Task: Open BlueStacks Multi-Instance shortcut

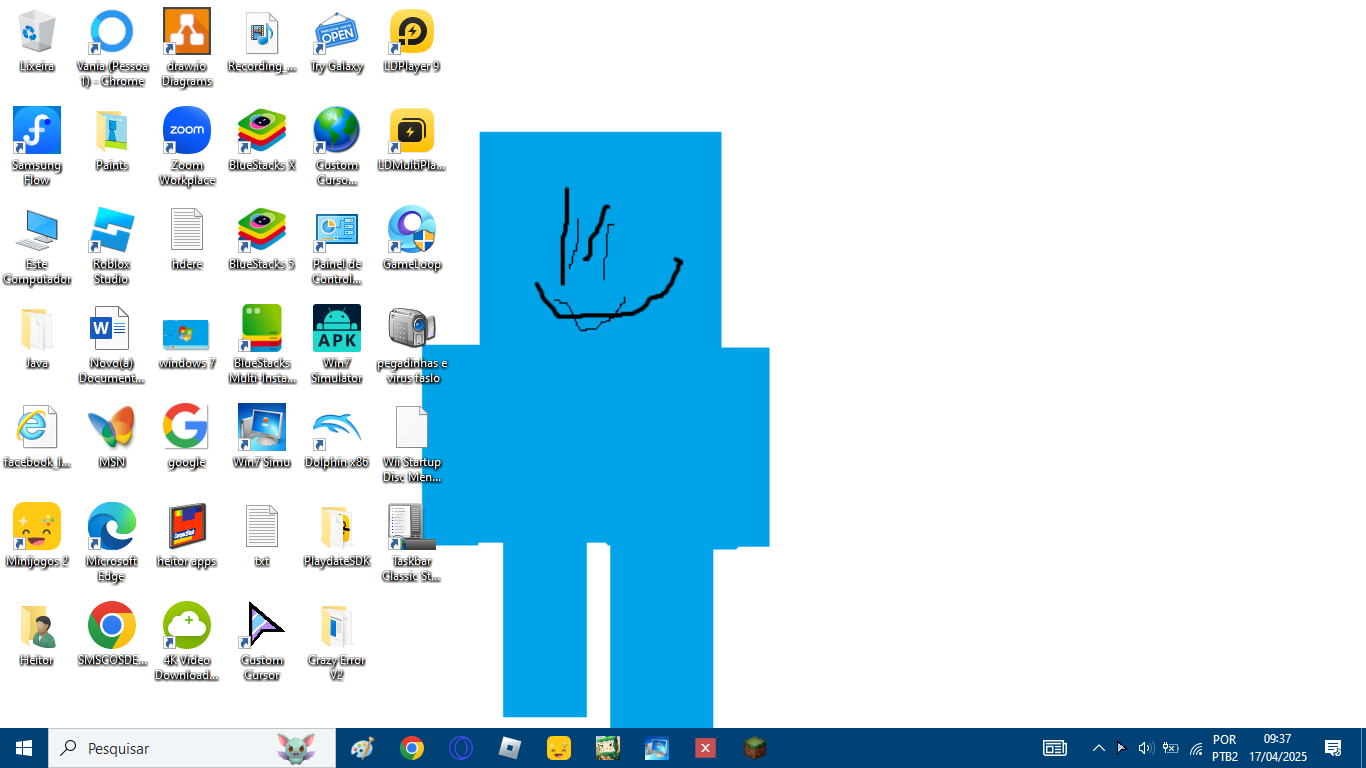Action: coord(262,345)
